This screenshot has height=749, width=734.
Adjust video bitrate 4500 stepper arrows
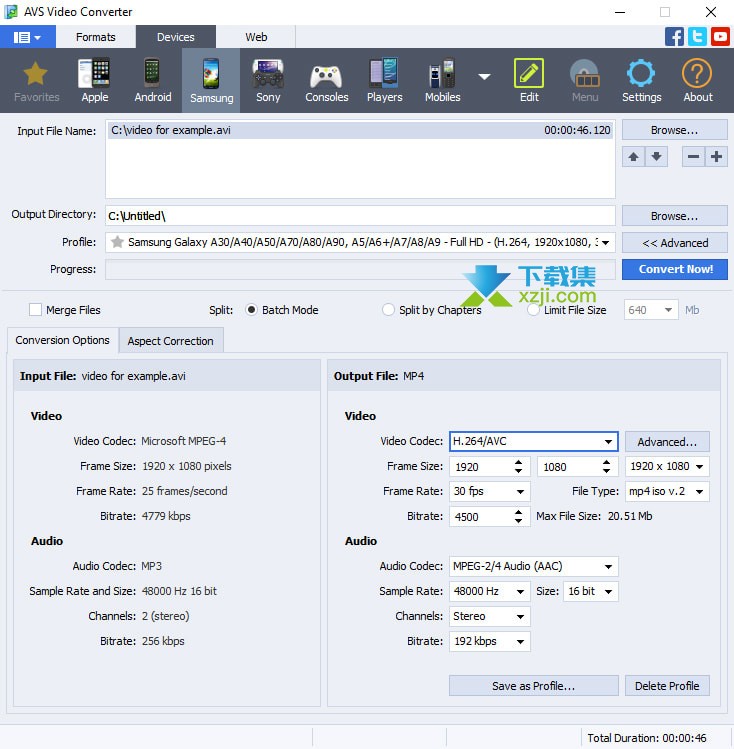(518, 516)
